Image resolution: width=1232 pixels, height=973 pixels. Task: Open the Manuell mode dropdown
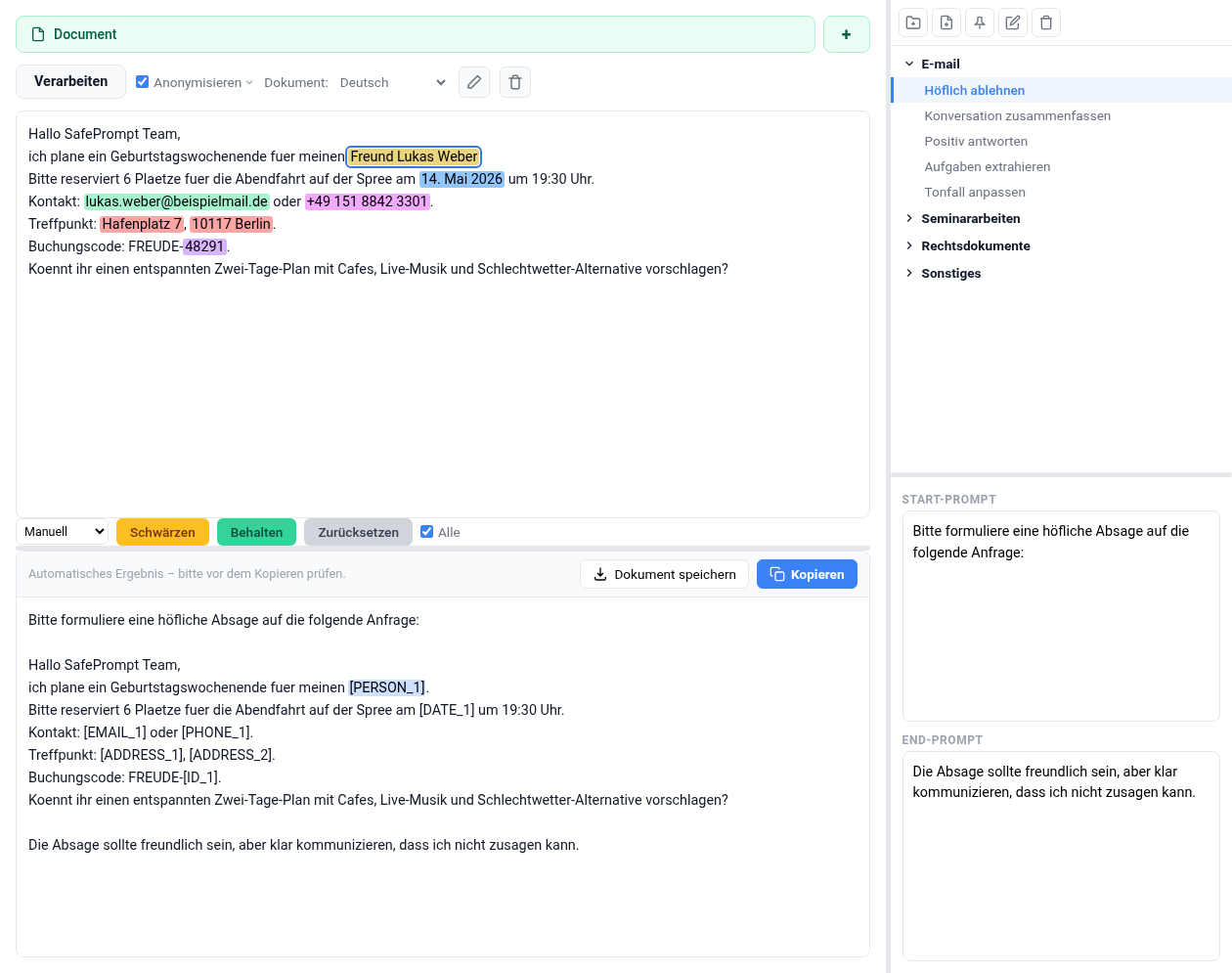click(x=62, y=531)
